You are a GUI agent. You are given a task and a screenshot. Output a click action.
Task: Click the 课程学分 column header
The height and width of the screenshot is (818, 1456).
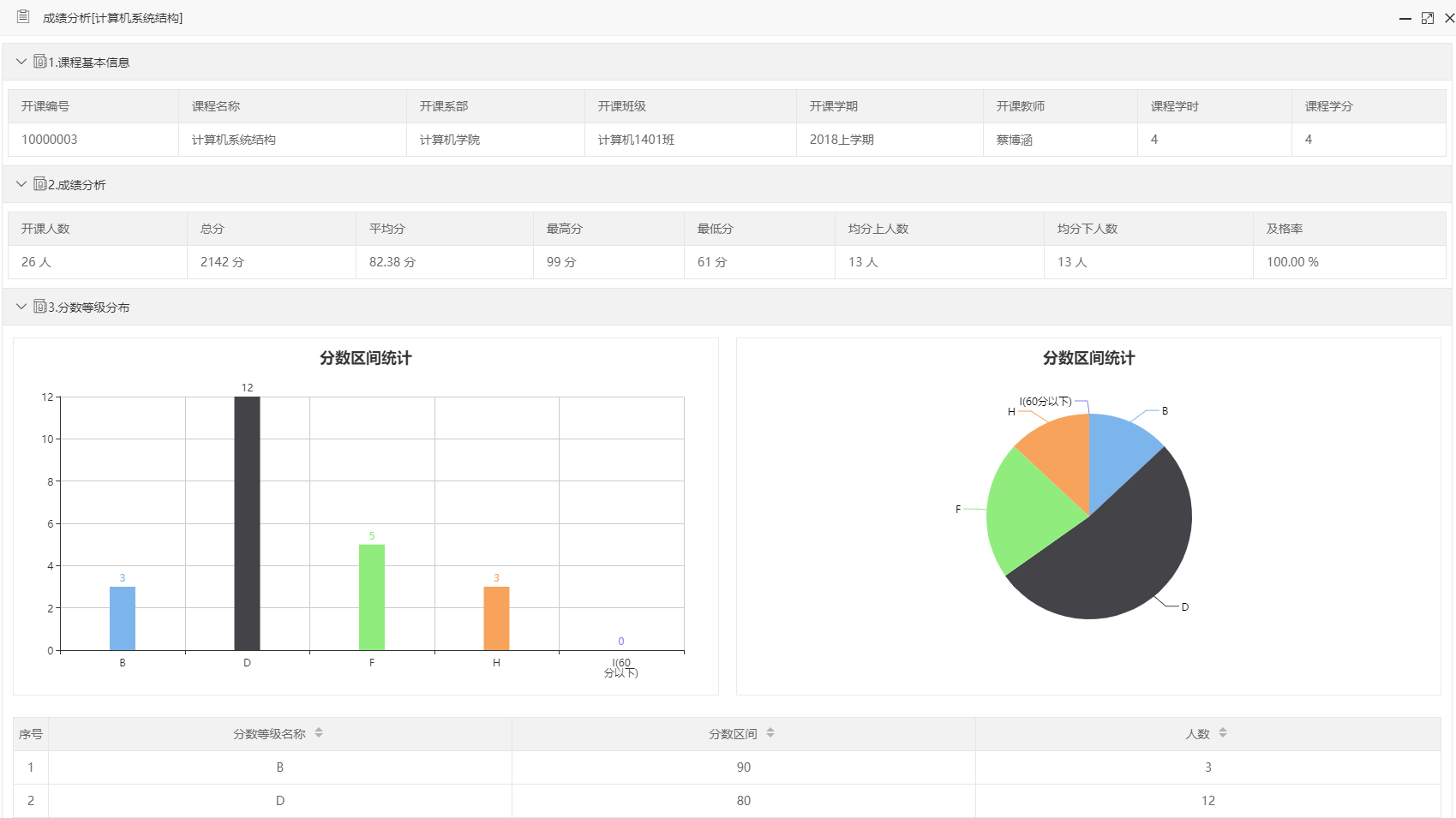point(1369,106)
